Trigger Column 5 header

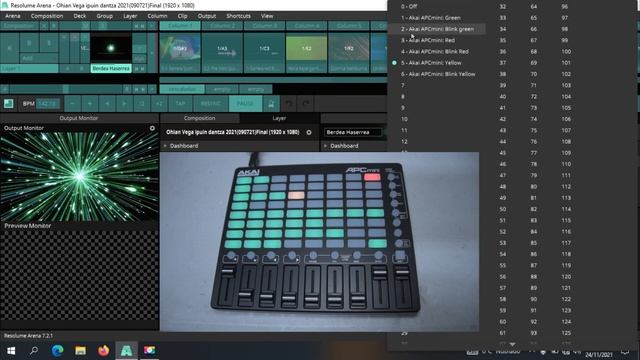[349, 26]
